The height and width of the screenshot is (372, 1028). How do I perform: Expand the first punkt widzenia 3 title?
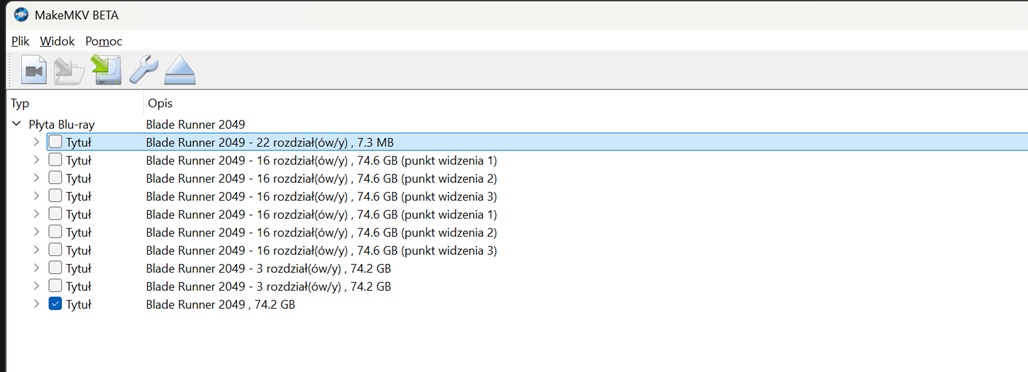[37, 196]
